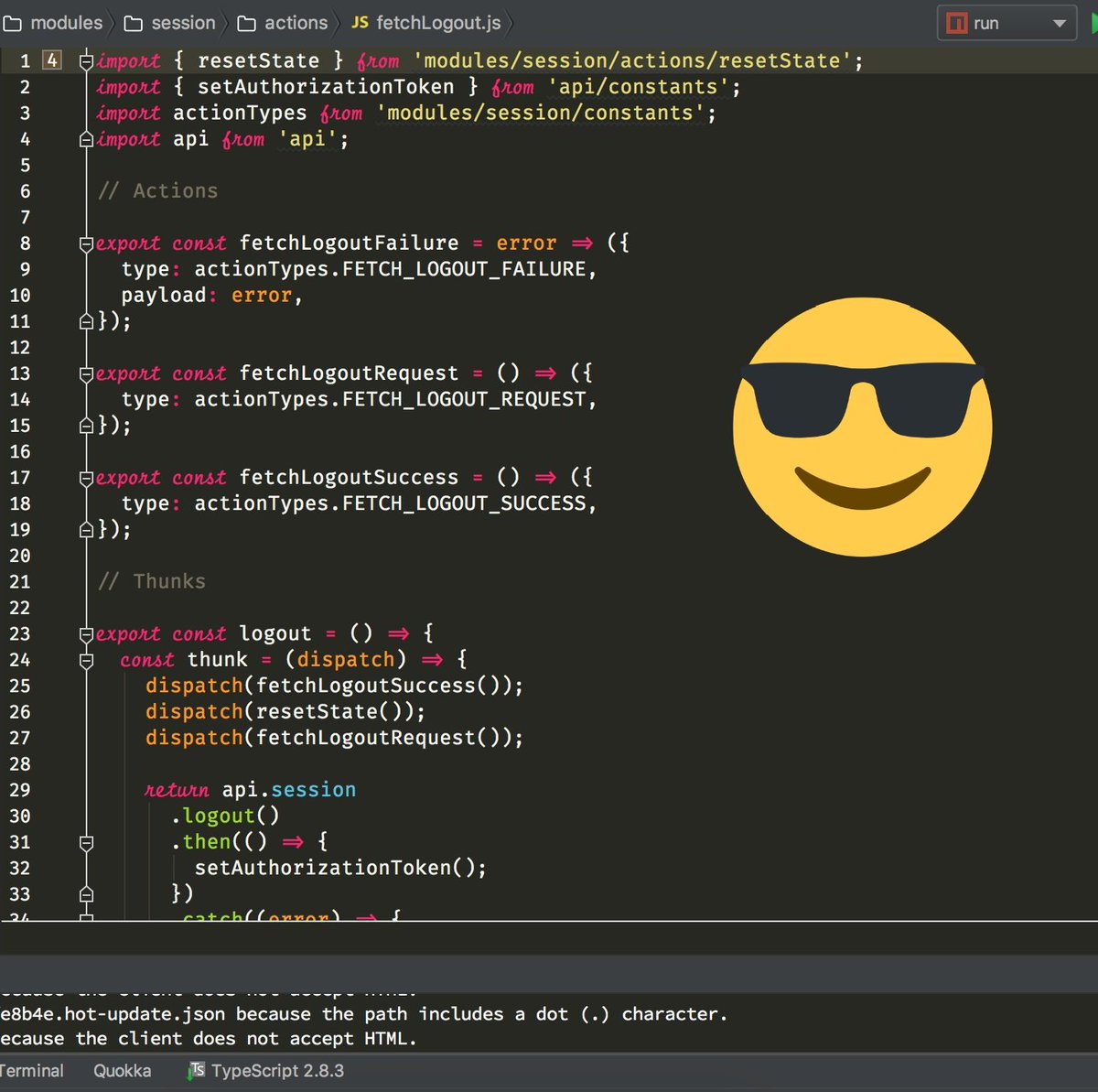This screenshot has width=1098, height=1092.
Task: Click '.then' call on line 31
Action: [201, 841]
